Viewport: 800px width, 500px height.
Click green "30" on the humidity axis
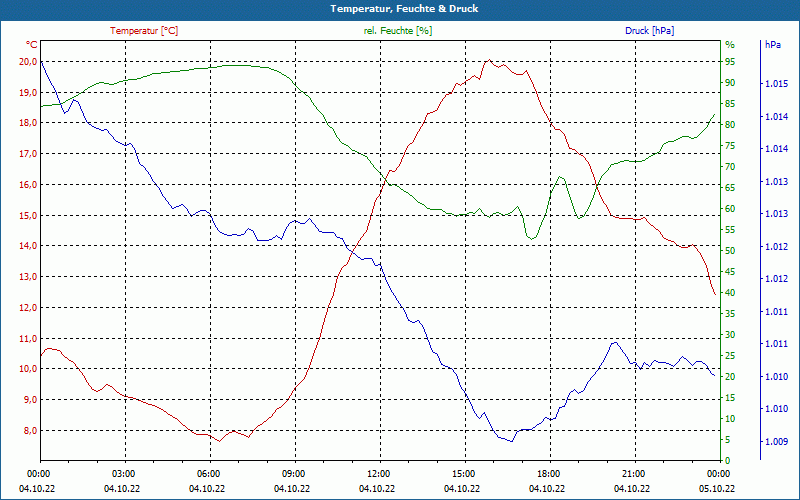pyautogui.click(x=730, y=335)
